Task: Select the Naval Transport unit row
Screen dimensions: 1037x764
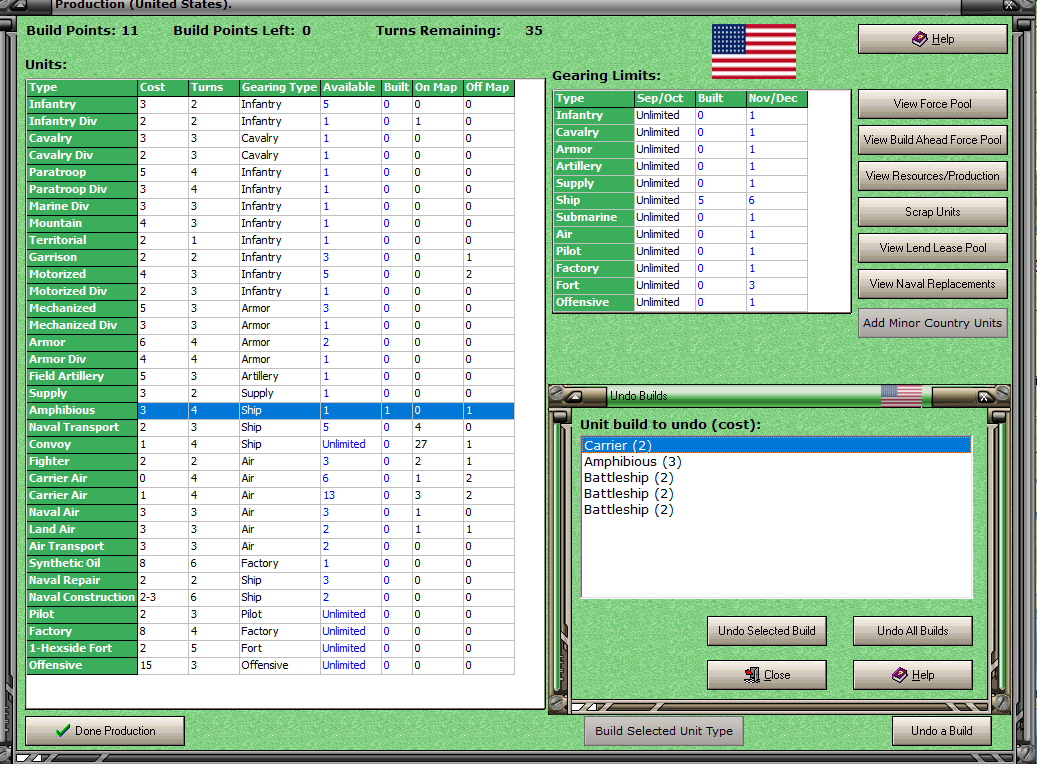Action: click(x=270, y=427)
